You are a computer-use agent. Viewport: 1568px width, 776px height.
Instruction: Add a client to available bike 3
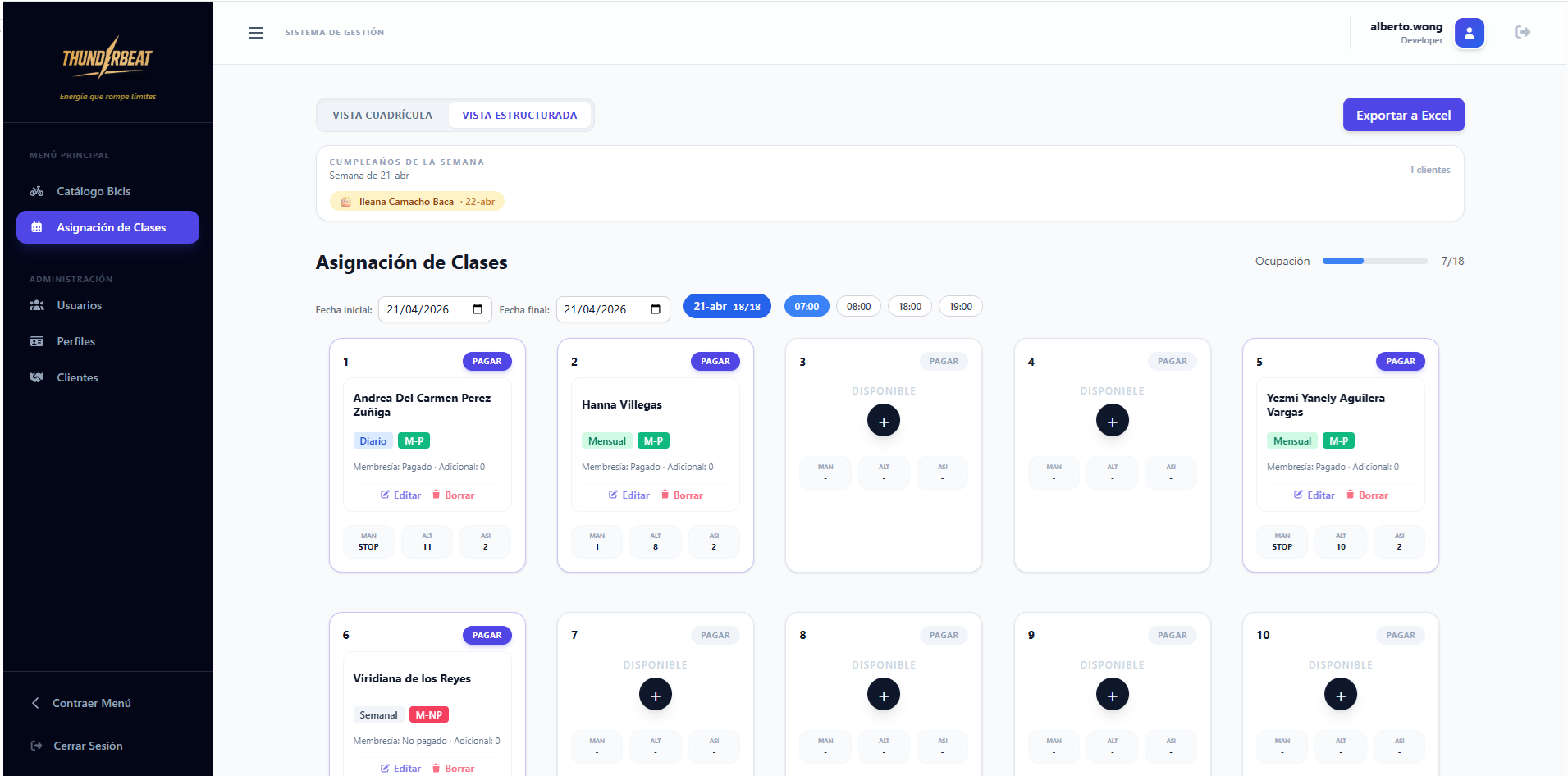884,421
